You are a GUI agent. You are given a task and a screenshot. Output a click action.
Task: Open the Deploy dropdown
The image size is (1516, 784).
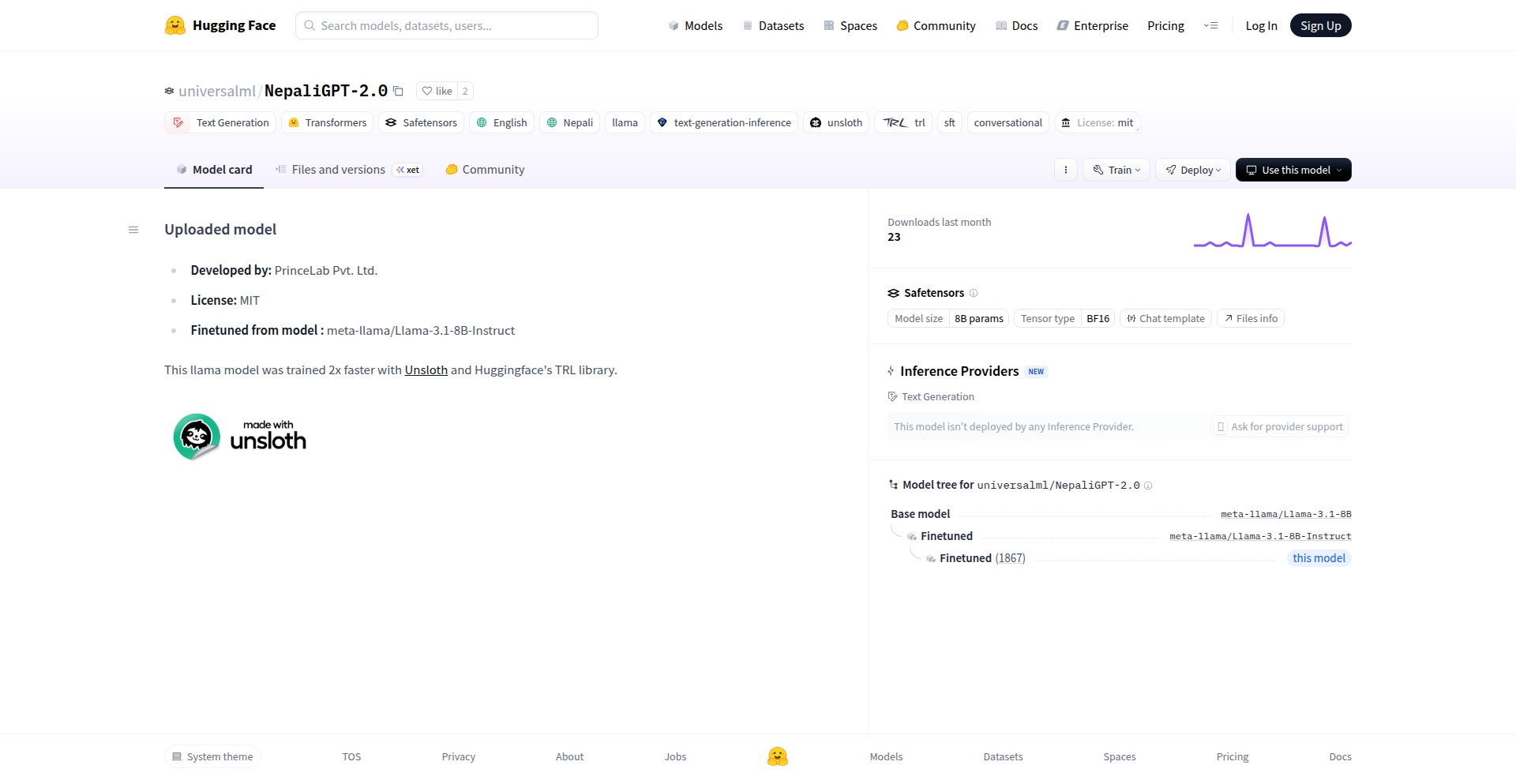1192,169
